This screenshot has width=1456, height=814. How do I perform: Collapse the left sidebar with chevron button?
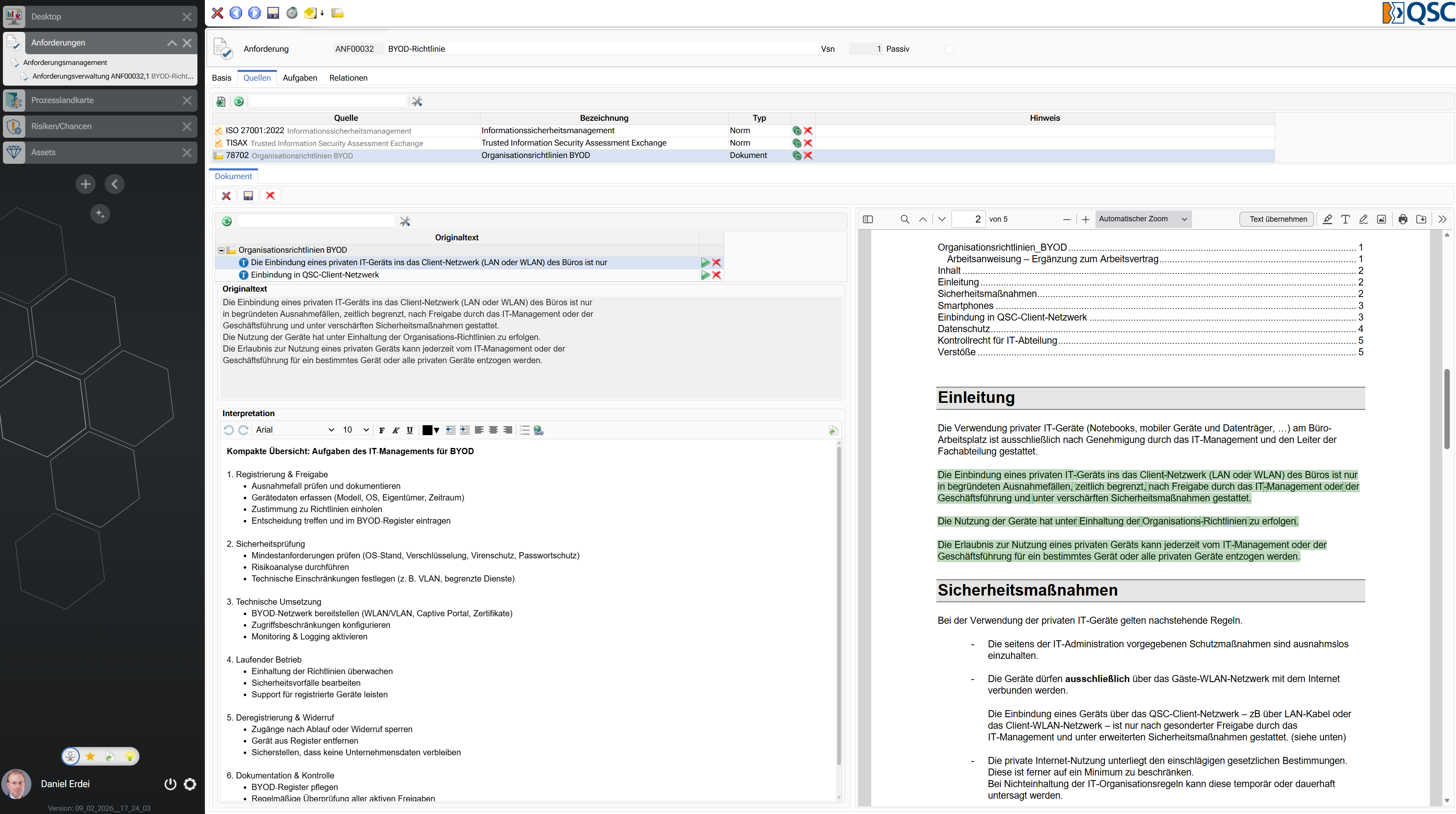tap(115, 184)
